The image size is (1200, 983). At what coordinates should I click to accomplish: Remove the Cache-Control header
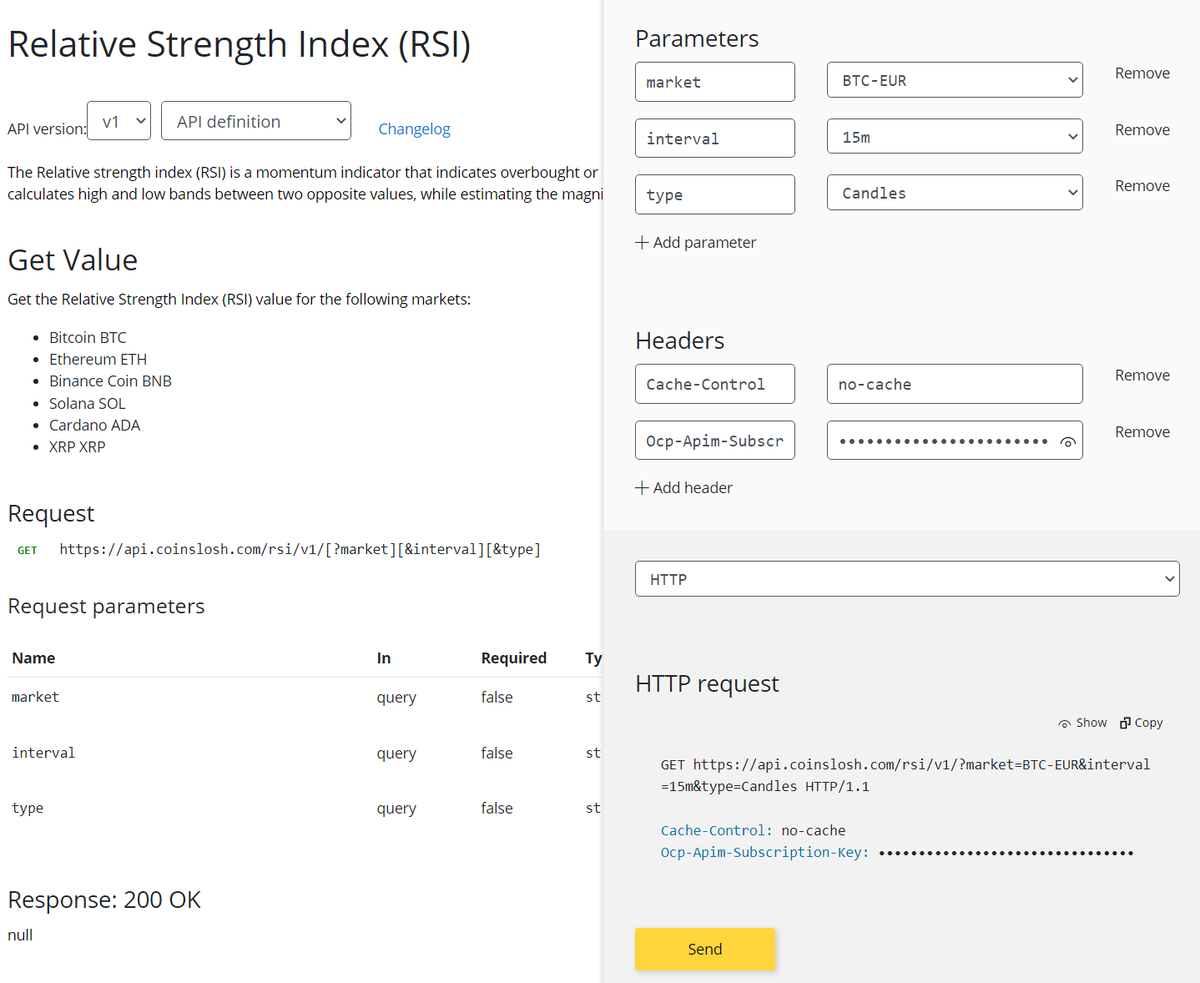tap(1142, 375)
